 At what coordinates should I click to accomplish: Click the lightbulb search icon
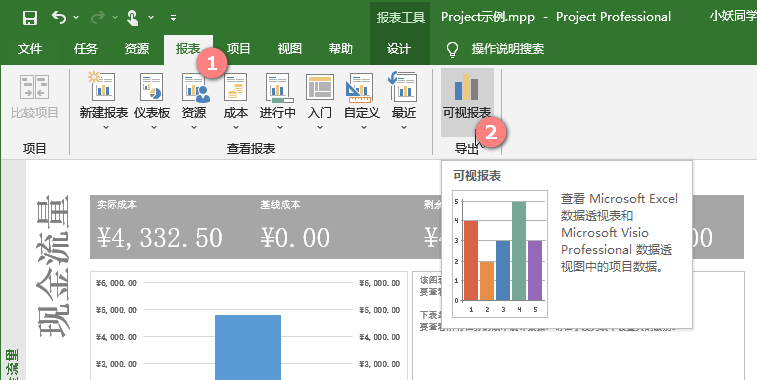coord(452,49)
